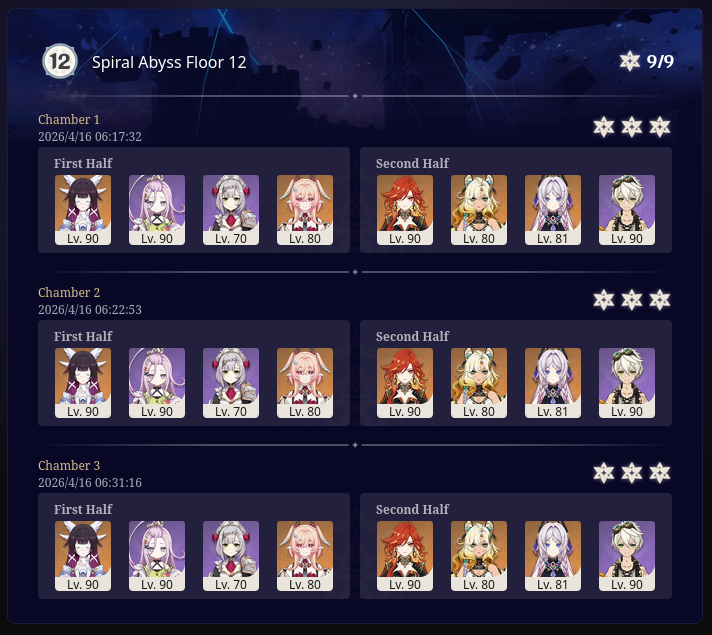
Task: Click Chamber 2 pink-haired Lv. 80 character
Action: tap(305, 383)
